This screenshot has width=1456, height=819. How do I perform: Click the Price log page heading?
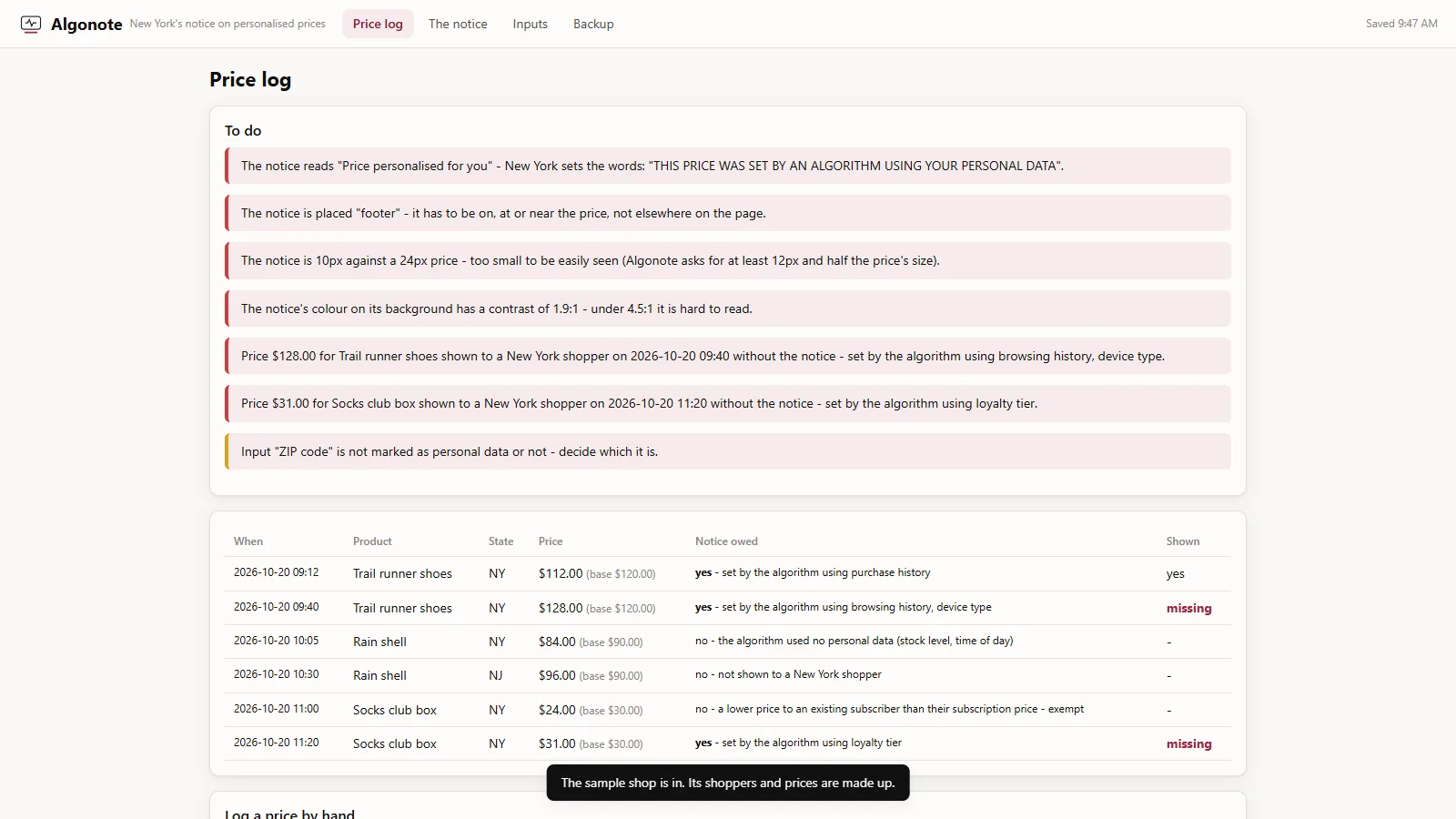click(x=250, y=79)
